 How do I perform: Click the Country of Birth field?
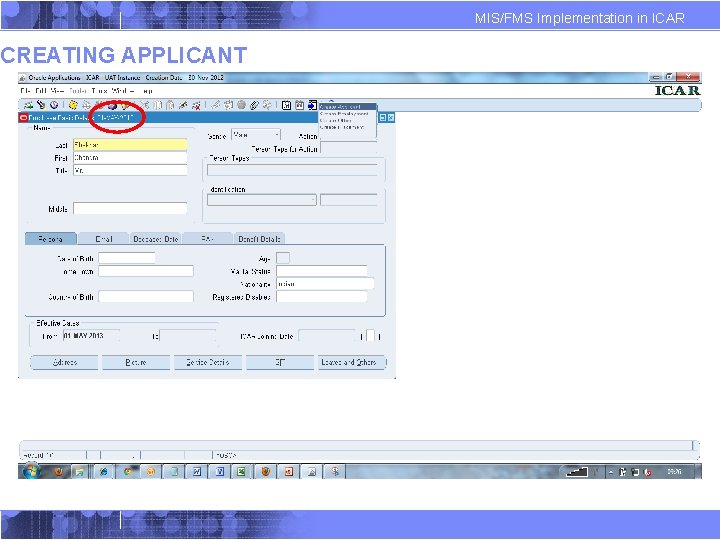[x=146, y=297]
